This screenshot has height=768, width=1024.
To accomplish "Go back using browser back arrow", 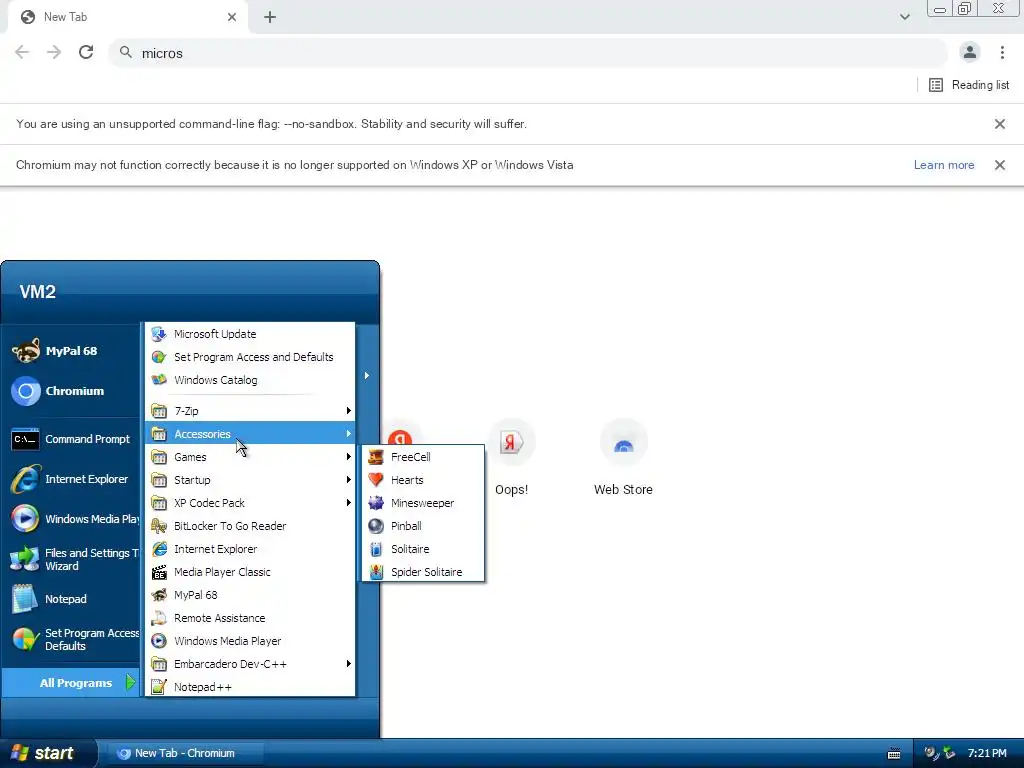I will tap(22, 52).
